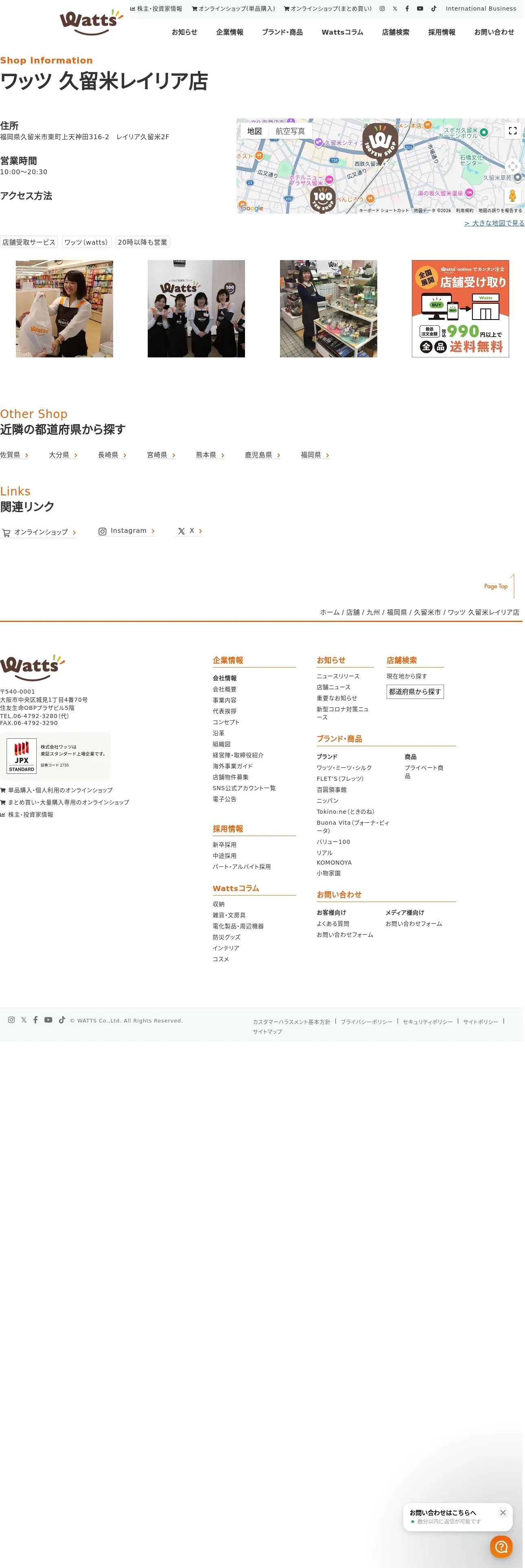Click the 20時以降も営業 tag
This screenshot has height=1568, width=525.
pos(142,242)
